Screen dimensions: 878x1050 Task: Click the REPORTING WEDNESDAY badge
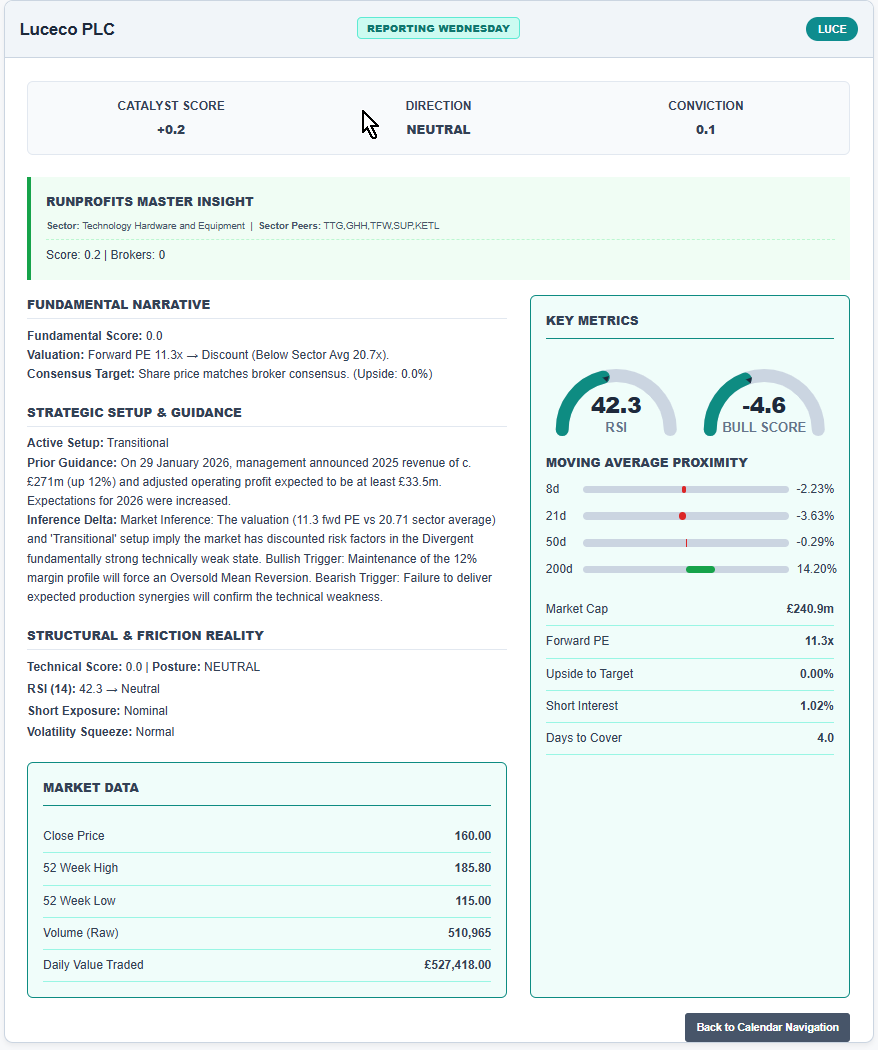coord(438,28)
